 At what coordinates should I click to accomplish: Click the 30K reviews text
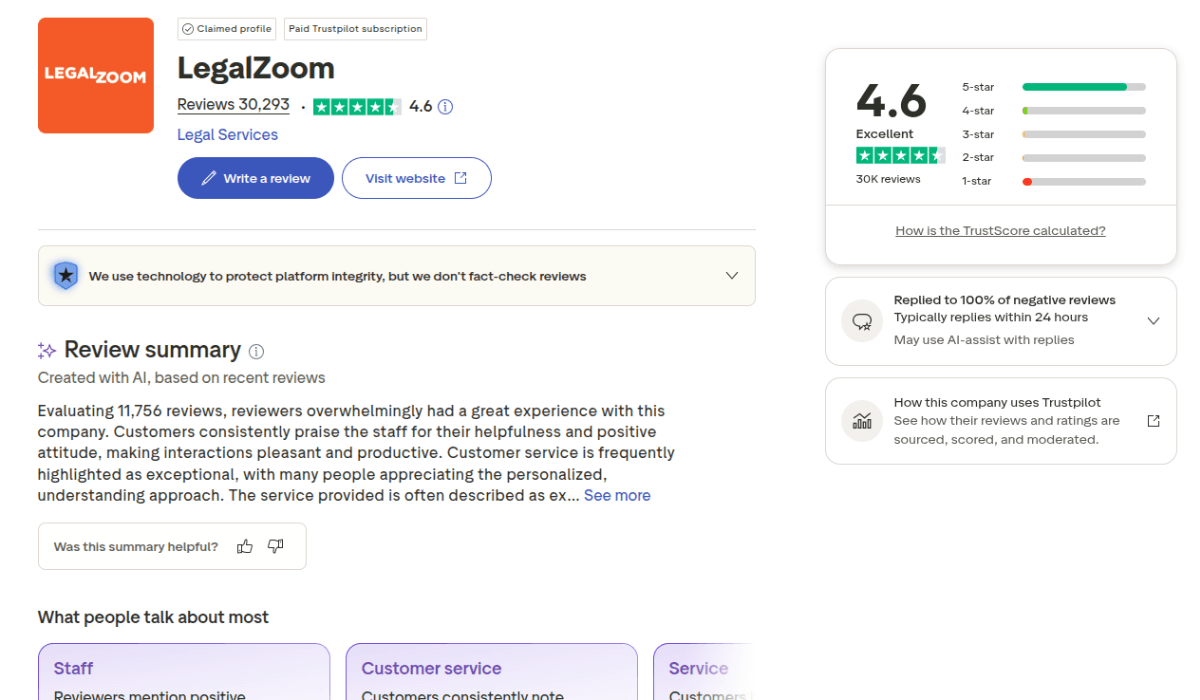pyautogui.click(x=888, y=179)
